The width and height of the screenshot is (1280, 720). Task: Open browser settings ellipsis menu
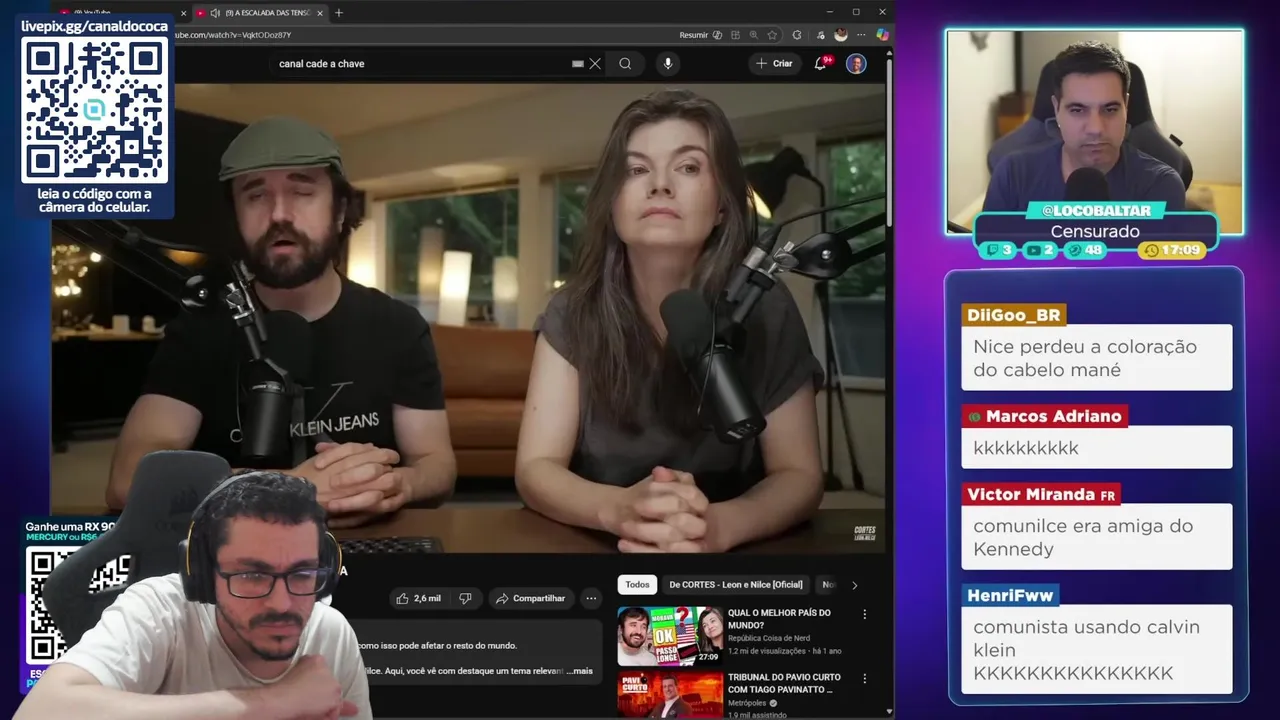[861, 35]
